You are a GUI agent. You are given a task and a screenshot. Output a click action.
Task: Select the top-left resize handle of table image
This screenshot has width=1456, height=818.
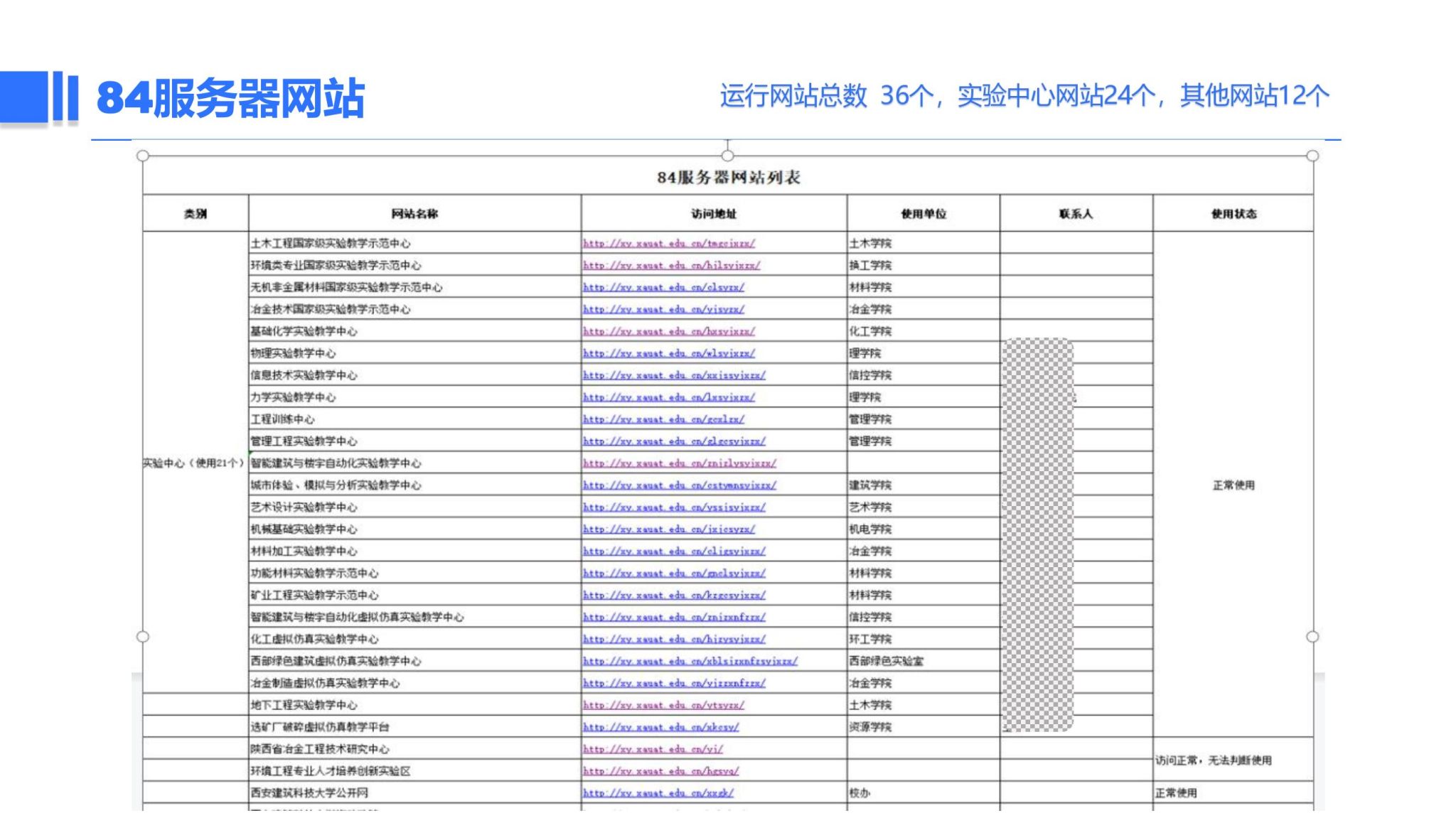tap(142, 156)
